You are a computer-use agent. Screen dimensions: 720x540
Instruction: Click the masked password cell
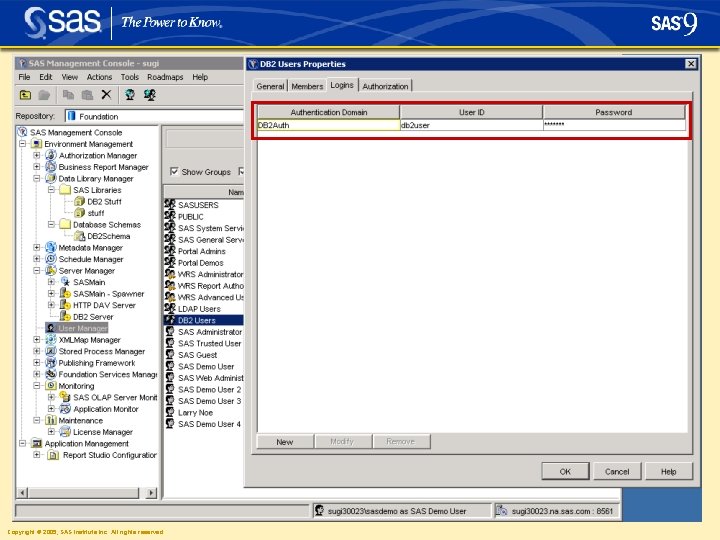click(614, 125)
